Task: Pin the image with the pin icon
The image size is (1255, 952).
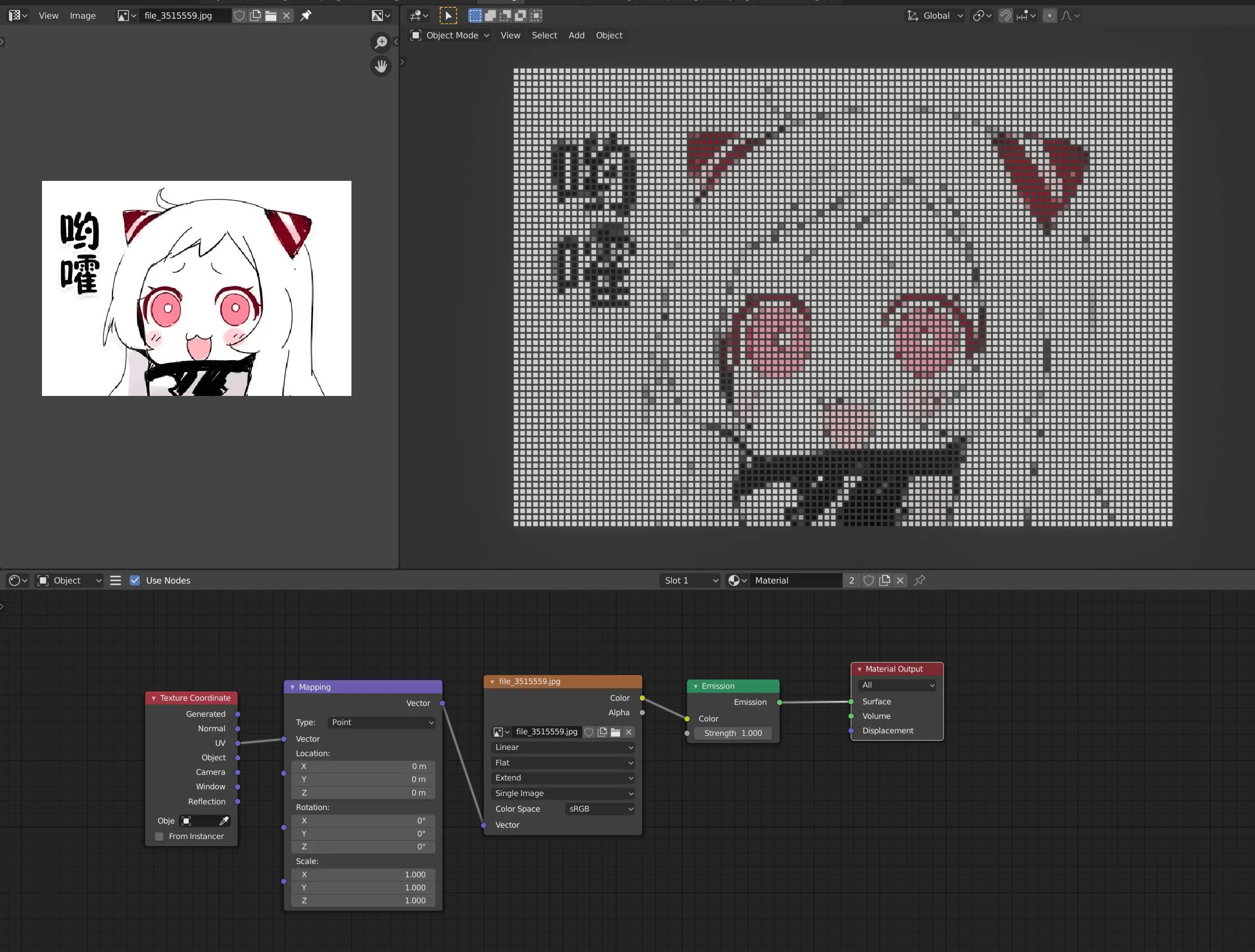Action: coord(306,16)
